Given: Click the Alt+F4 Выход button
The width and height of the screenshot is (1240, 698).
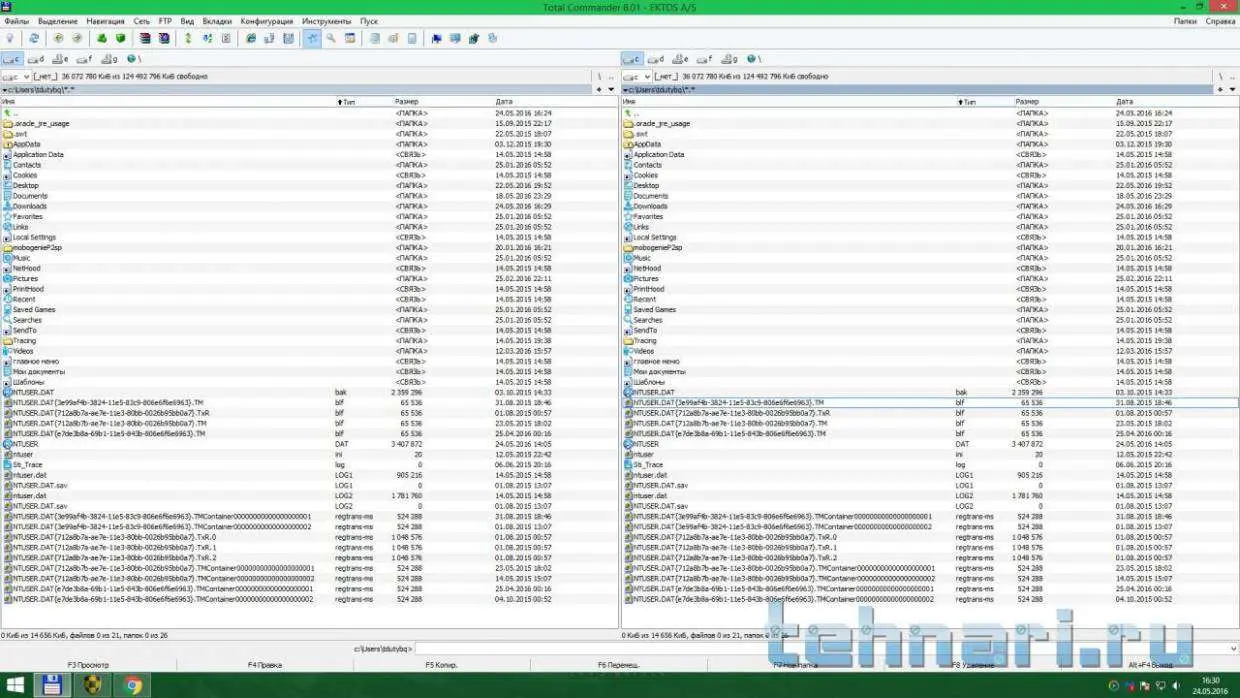Looking at the screenshot, I should click(1149, 665).
